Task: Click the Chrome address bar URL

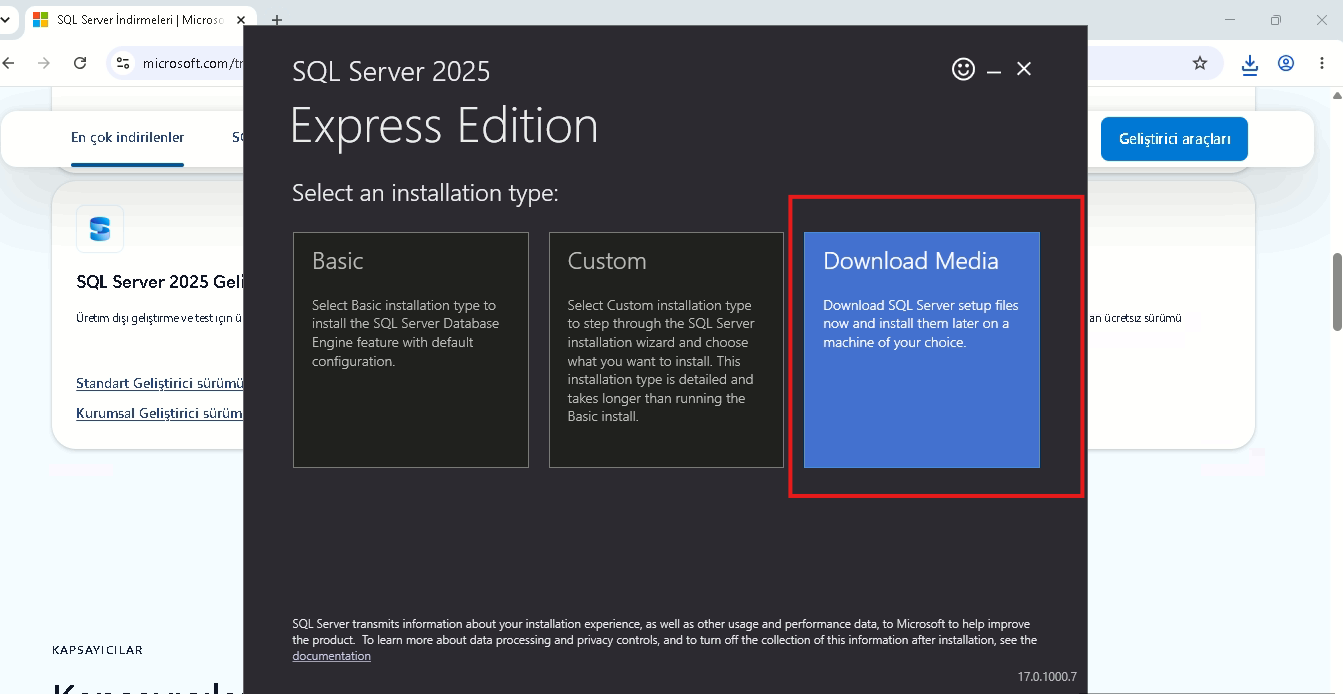Action: (x=192, y=63)
